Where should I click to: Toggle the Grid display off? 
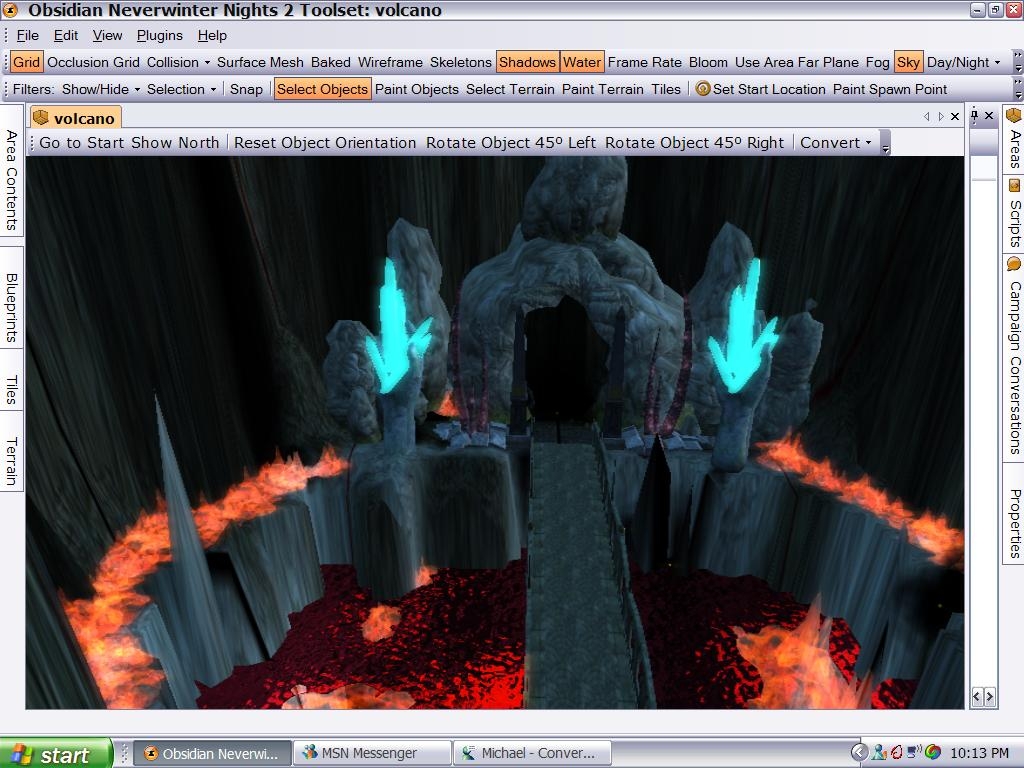click(x=26, y=62)
